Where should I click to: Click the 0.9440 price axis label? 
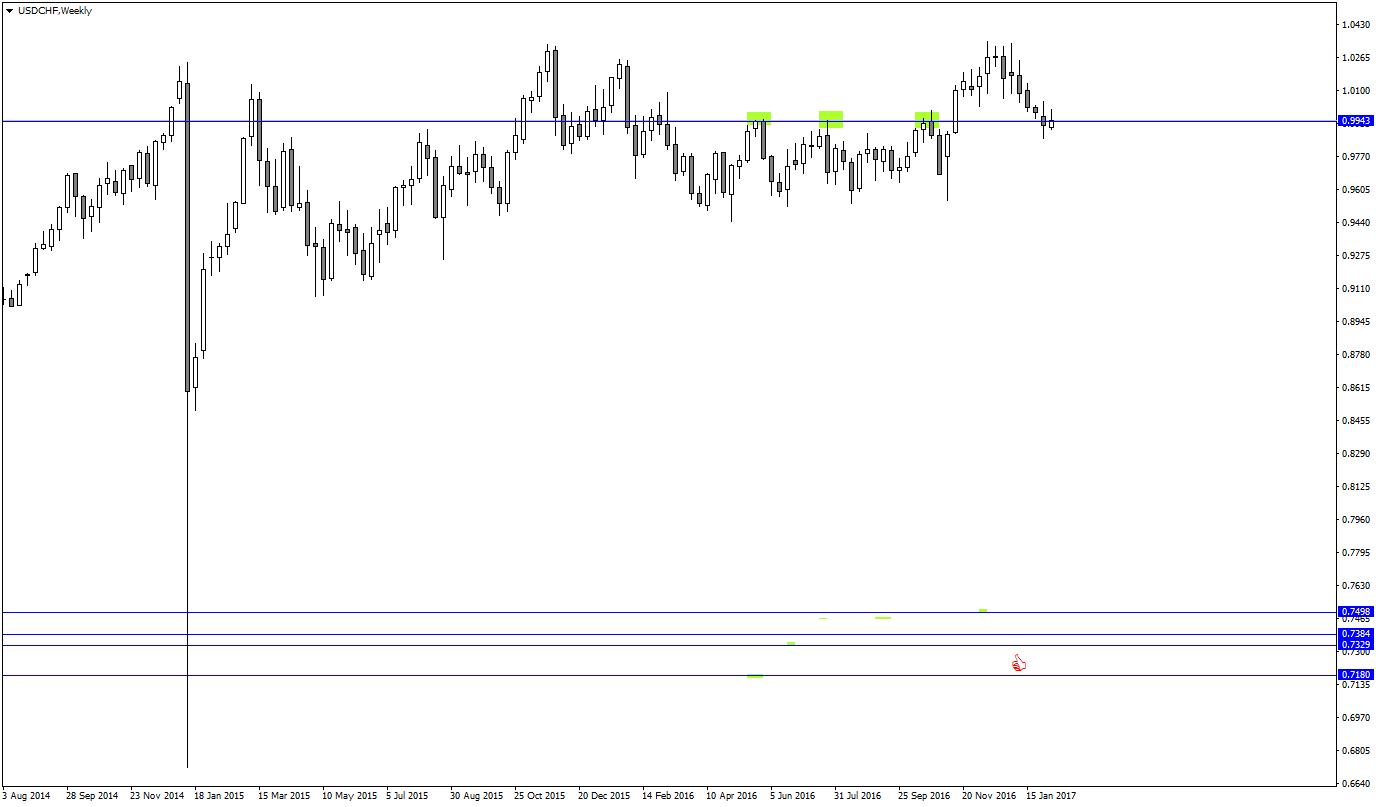pyautogui.click(x=1357, y=222)
